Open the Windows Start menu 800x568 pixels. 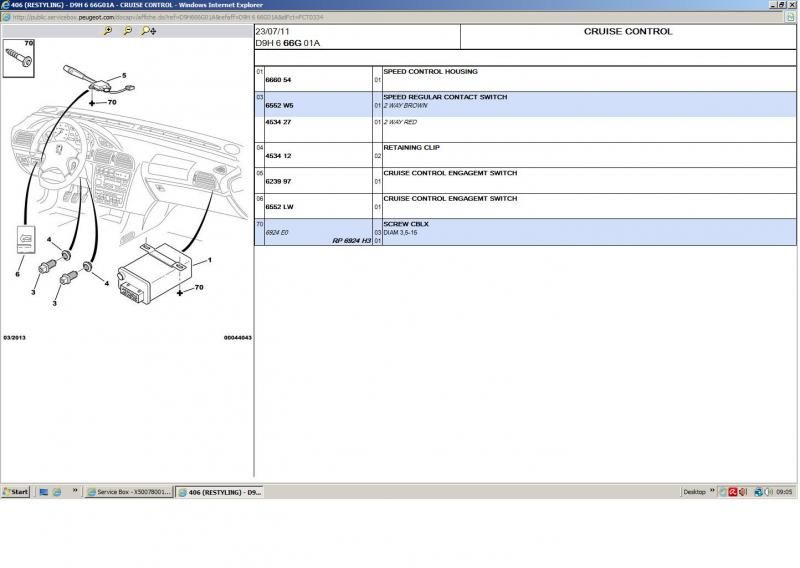click(16, 492)
